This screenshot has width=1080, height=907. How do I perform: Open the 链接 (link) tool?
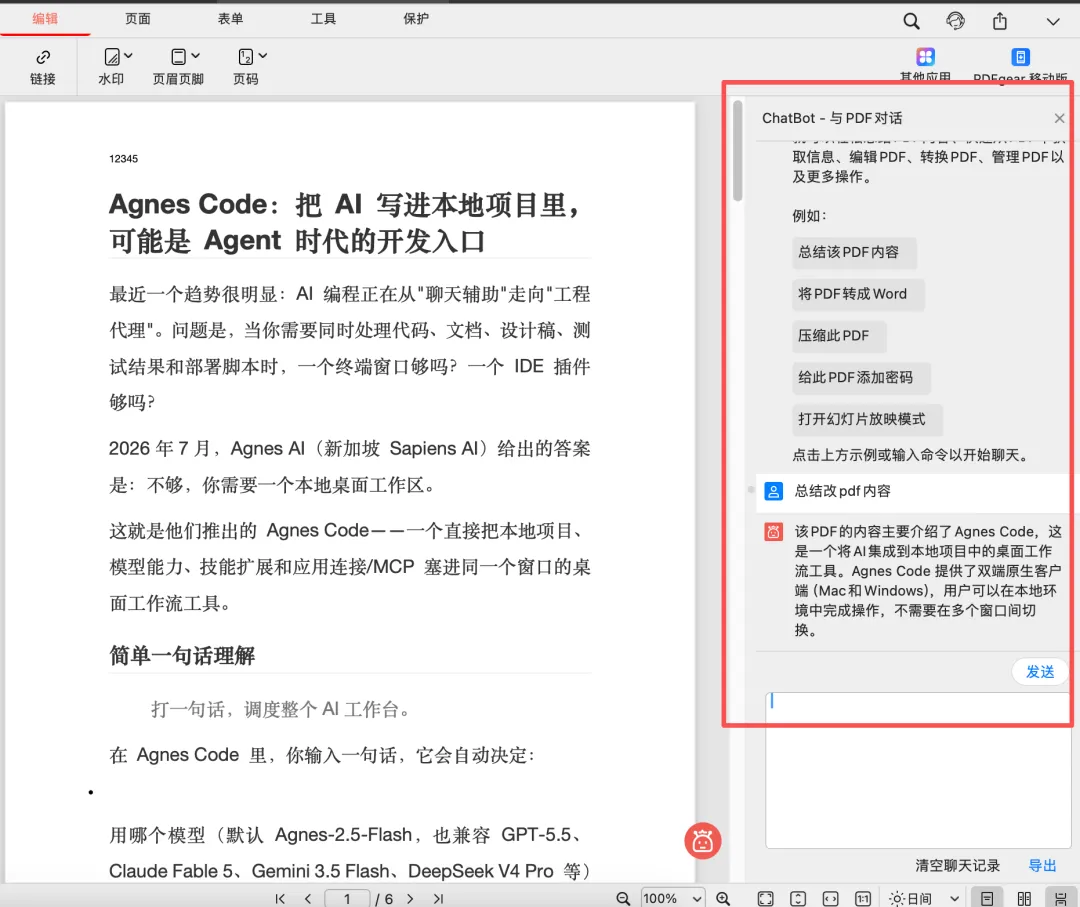click(43, 67)
